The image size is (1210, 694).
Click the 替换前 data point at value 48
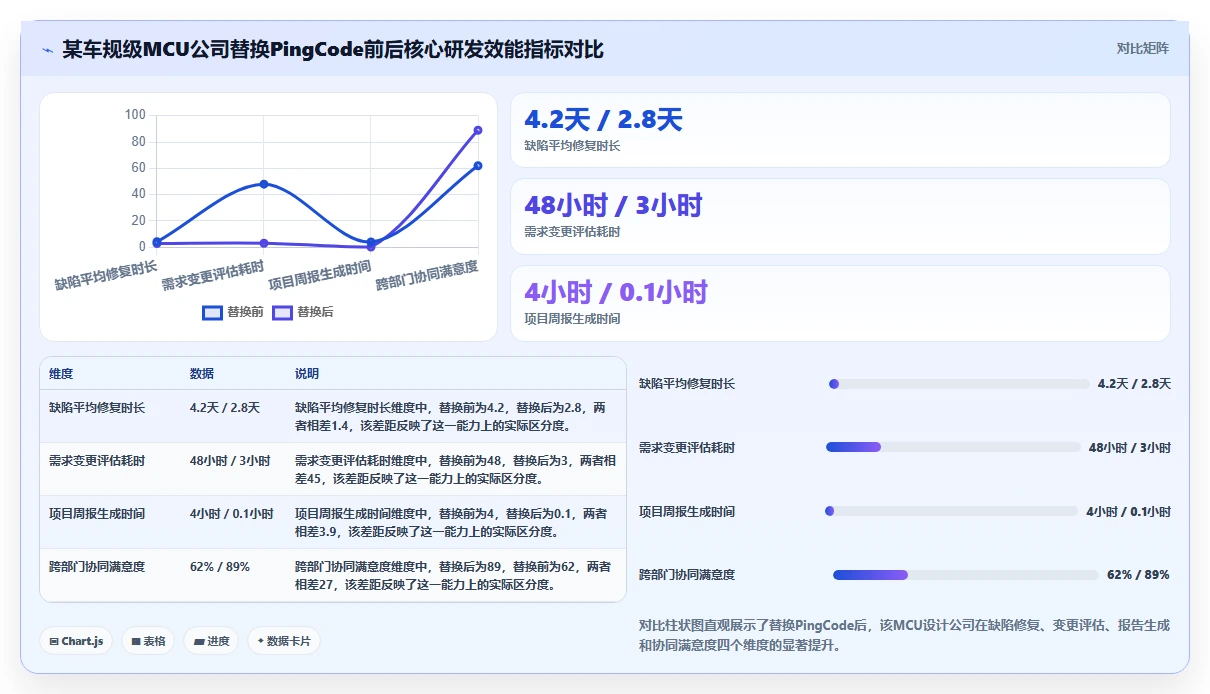pos(264,184)
